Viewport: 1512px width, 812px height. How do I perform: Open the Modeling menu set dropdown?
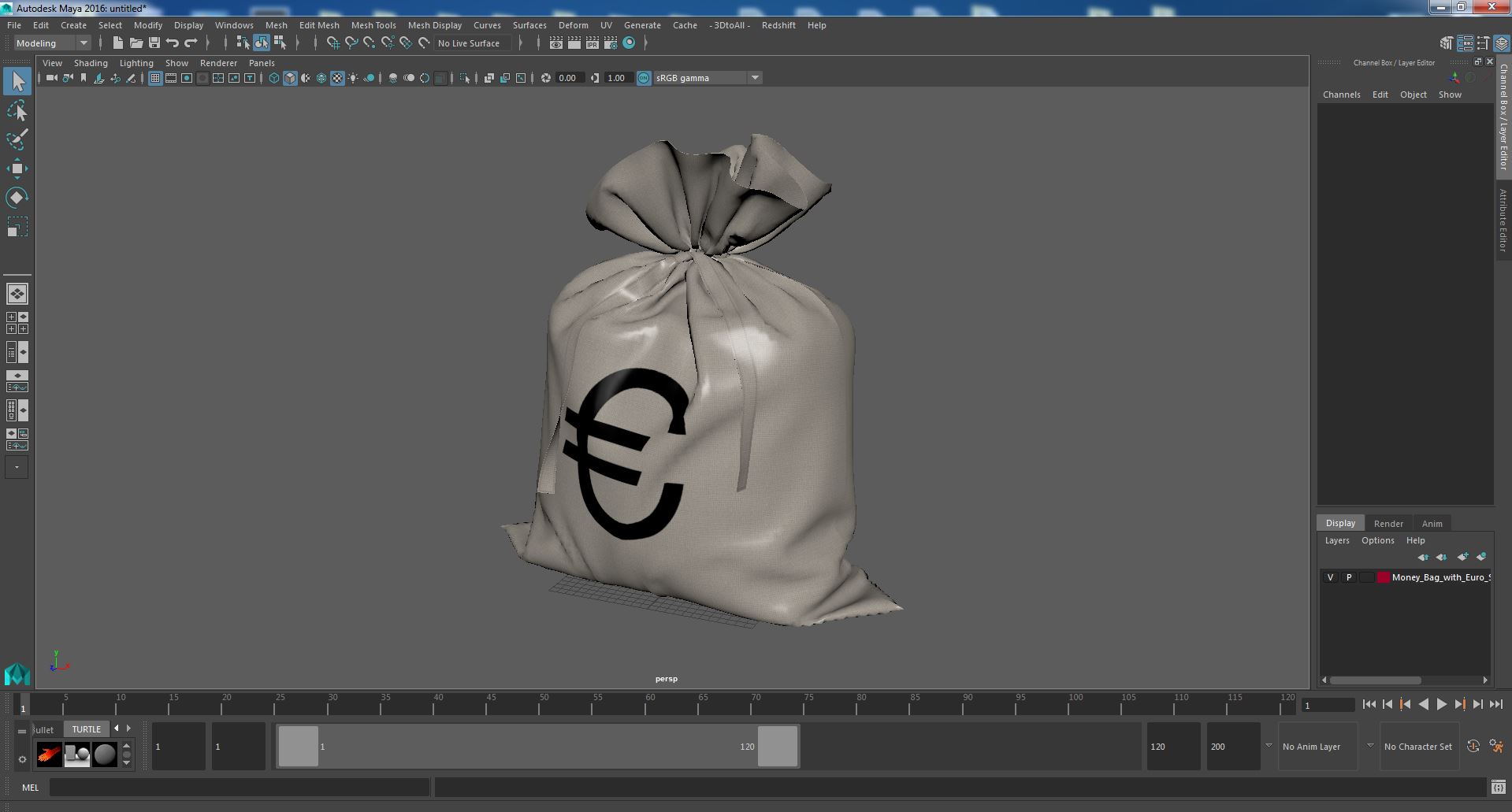(52, 43)
